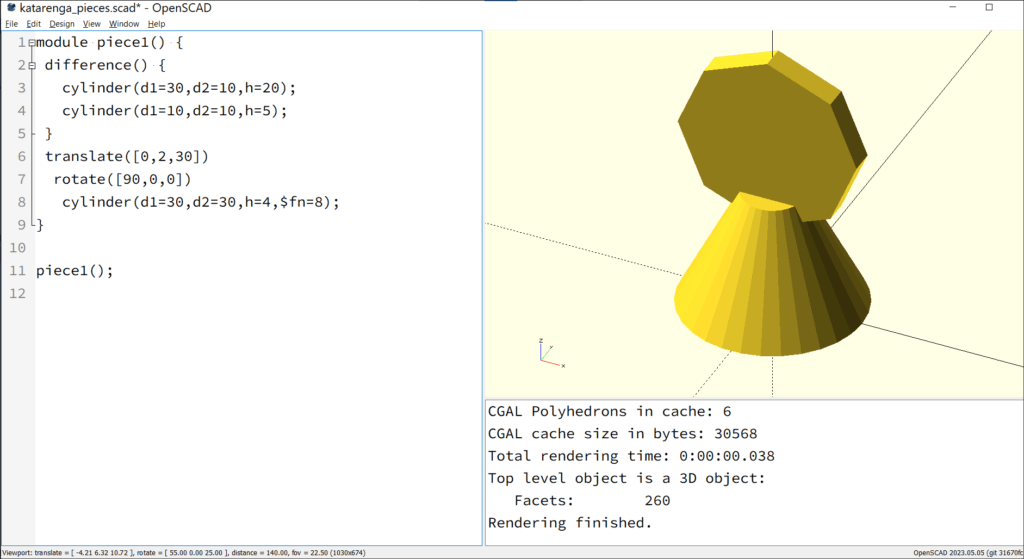Place cursor in 'cylinder(d1=30,d2=10,h=20);' line
Viewport: 1024px width, 559px height.
(x=179, y=88)
